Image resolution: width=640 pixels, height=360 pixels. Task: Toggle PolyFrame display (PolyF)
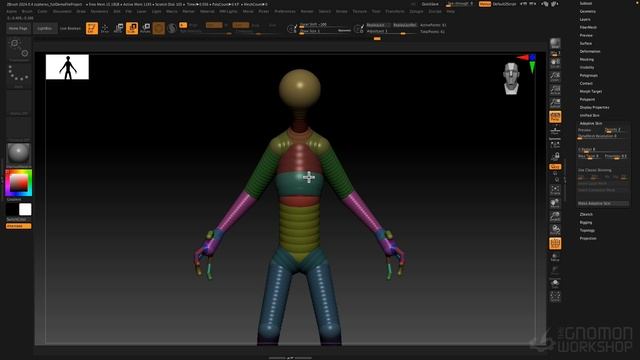coord(555,244)
